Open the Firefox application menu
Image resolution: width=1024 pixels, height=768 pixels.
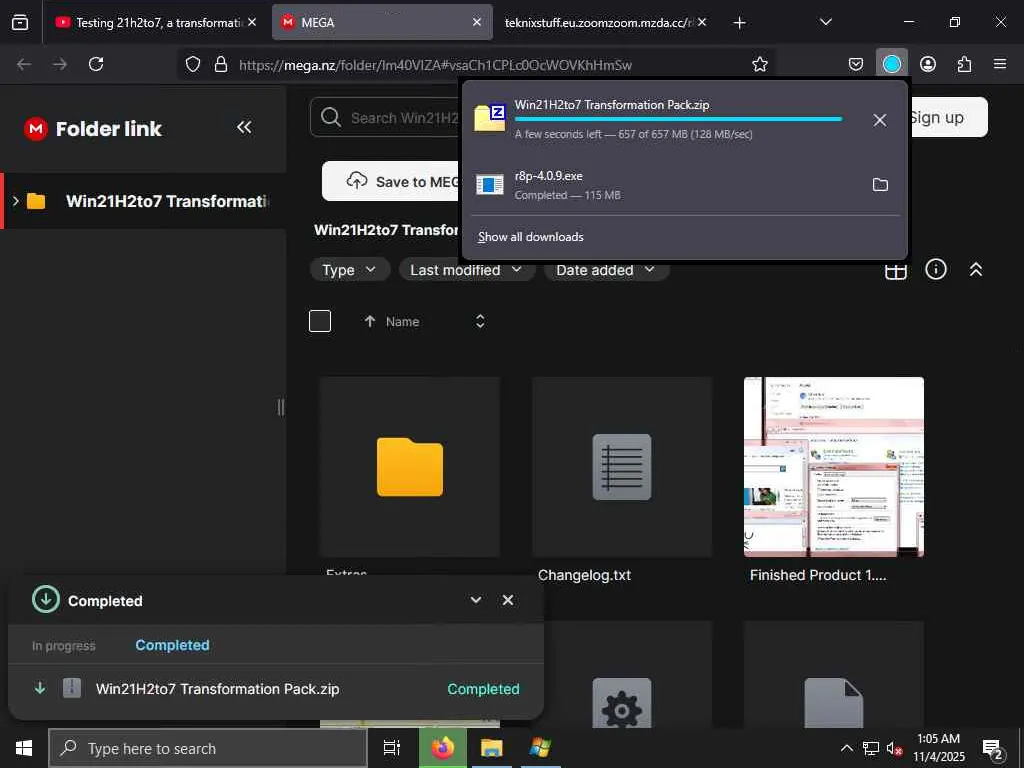click(1000, 64)
